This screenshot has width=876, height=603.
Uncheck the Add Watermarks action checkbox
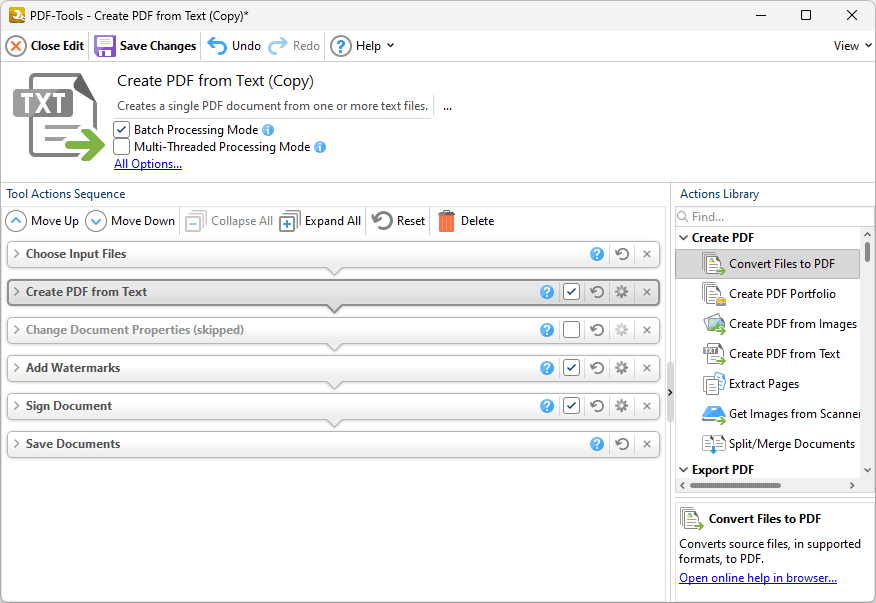coord(572,368)
